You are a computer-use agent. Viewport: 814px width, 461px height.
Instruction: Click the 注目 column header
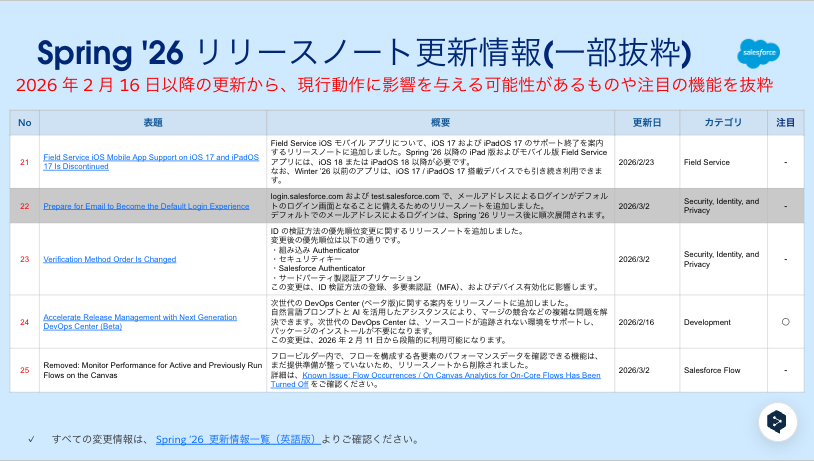pos(785,123)
